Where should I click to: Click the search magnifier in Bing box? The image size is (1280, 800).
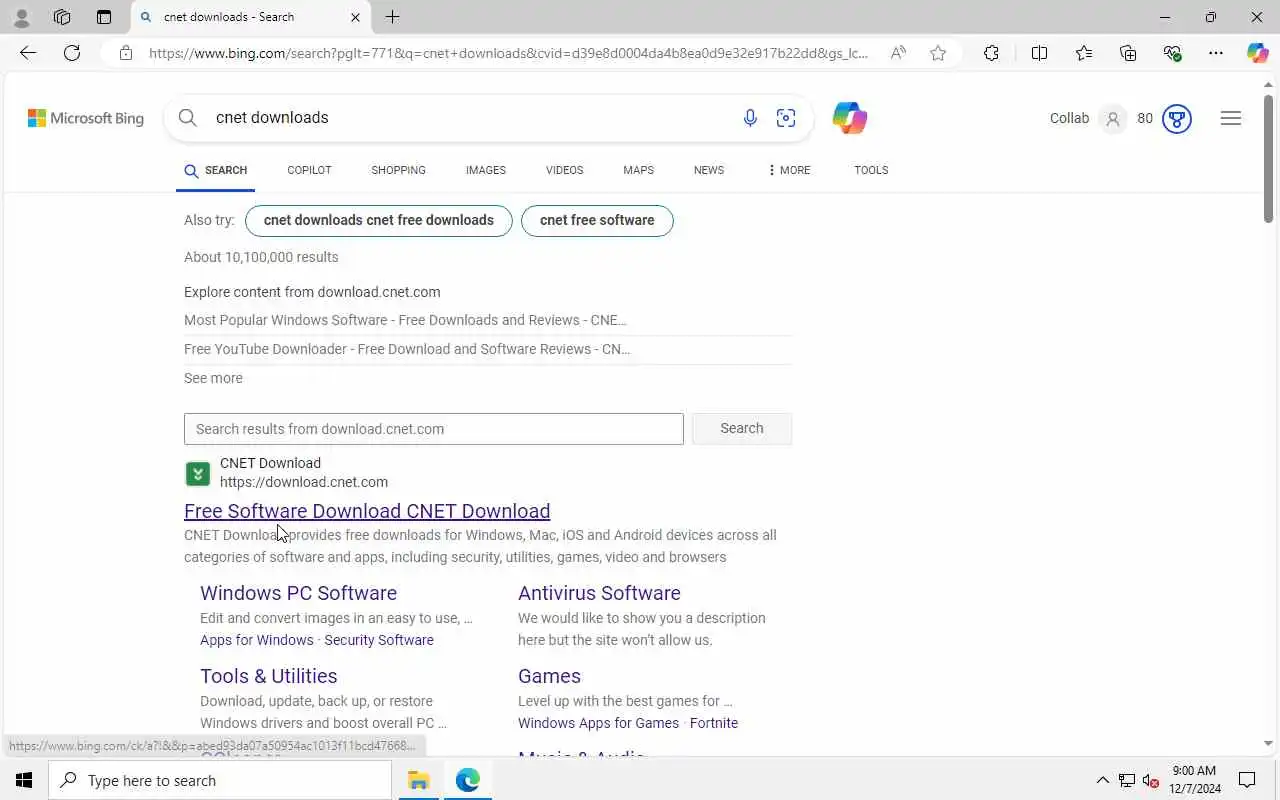pyautogui.click(x=188, y=118)
